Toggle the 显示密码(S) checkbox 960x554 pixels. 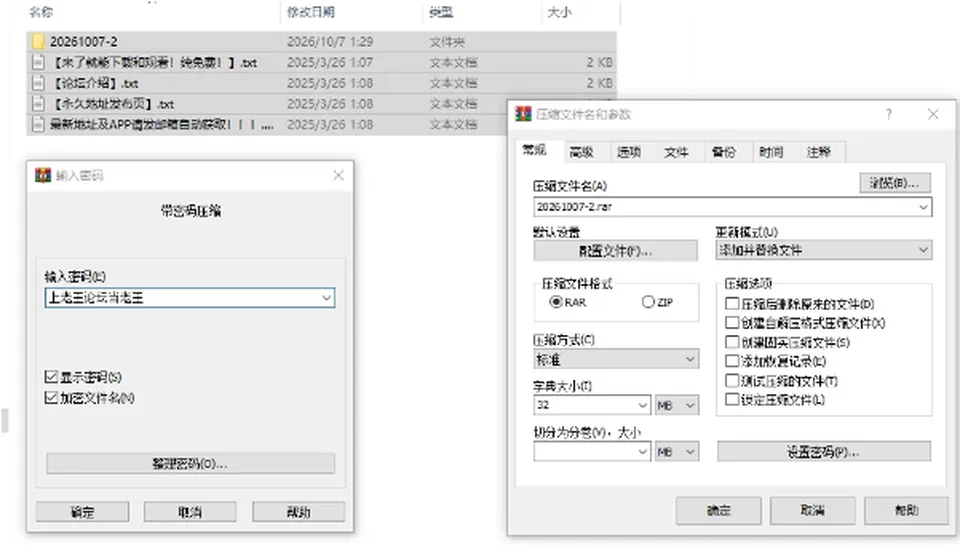click(51, 376)
